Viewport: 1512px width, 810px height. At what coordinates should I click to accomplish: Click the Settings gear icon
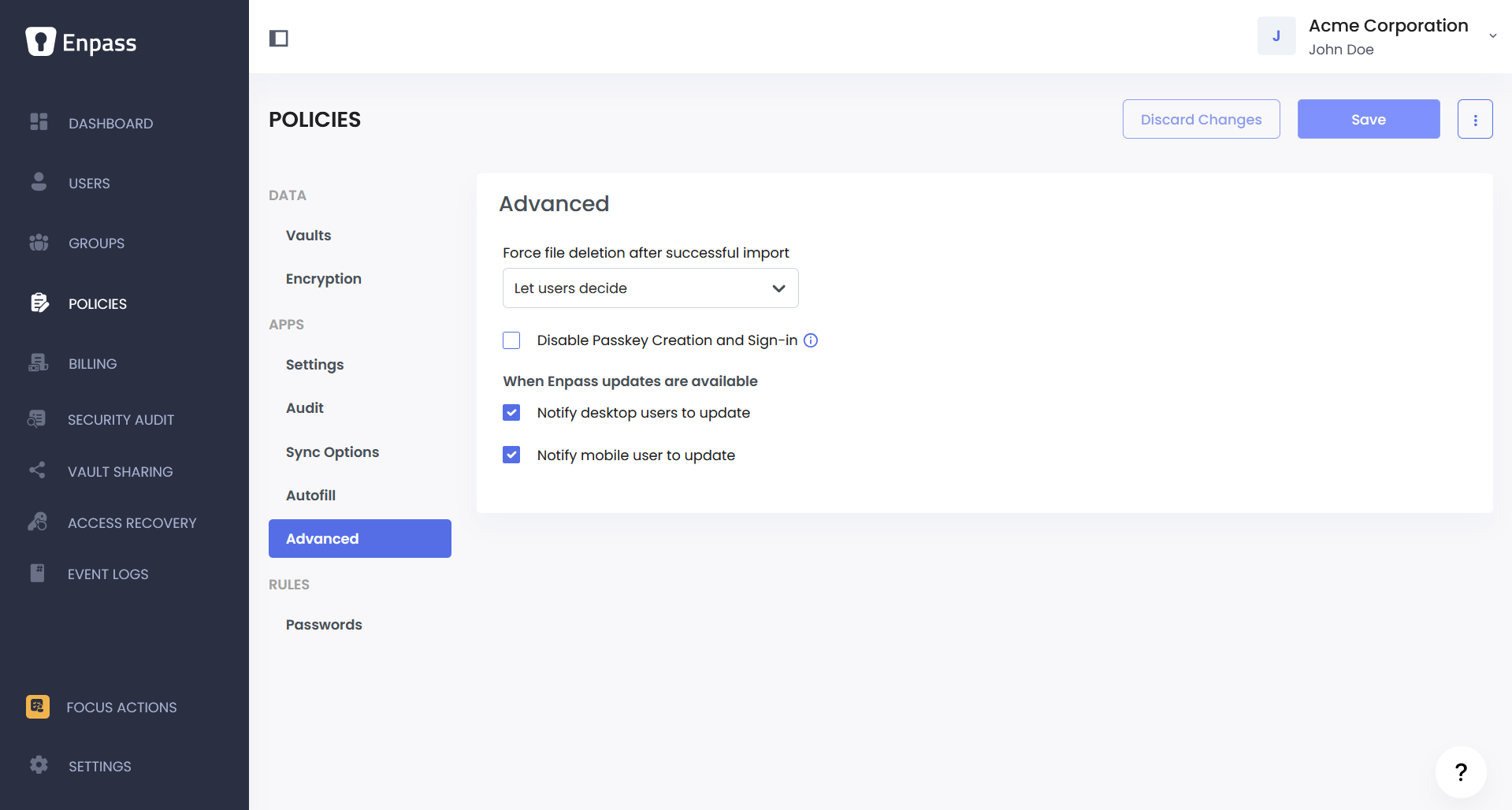(x=39, y=765)
